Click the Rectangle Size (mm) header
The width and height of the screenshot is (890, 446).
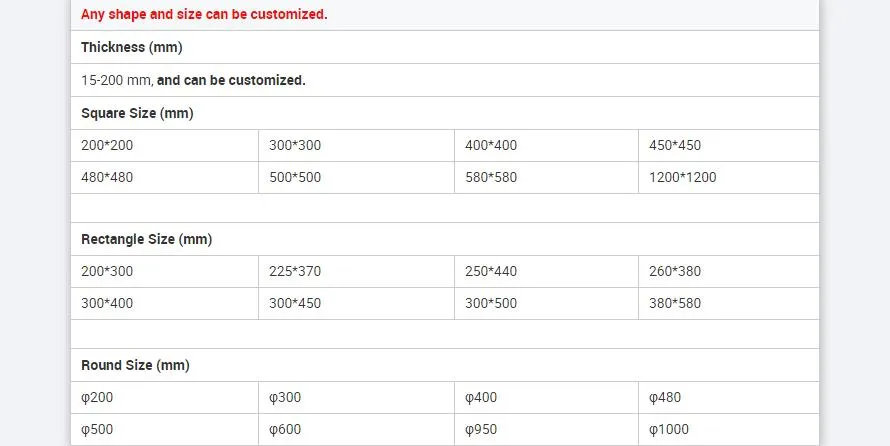point(146,239)
